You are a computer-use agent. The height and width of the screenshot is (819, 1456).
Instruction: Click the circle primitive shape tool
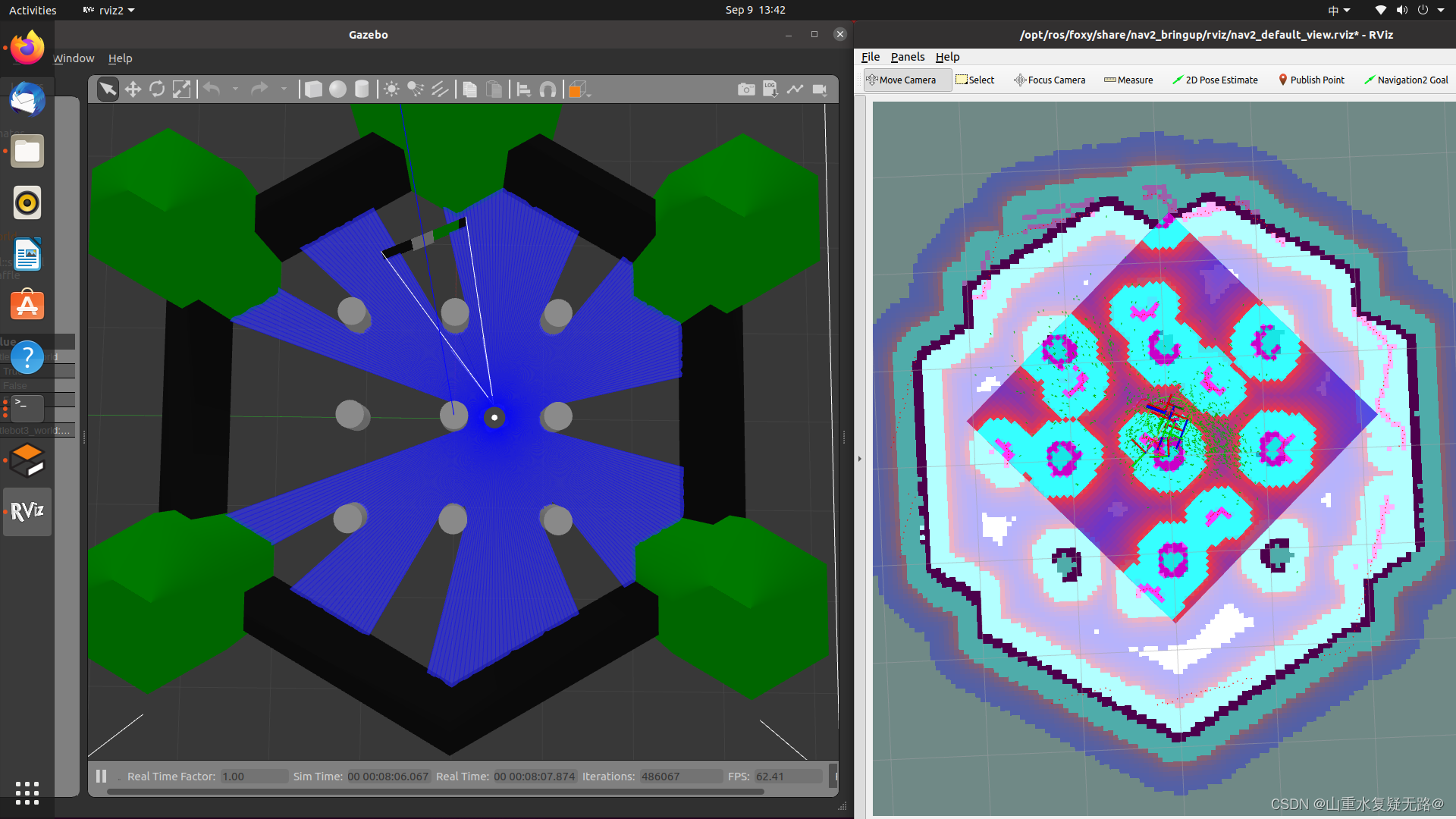tap(337, 89)
